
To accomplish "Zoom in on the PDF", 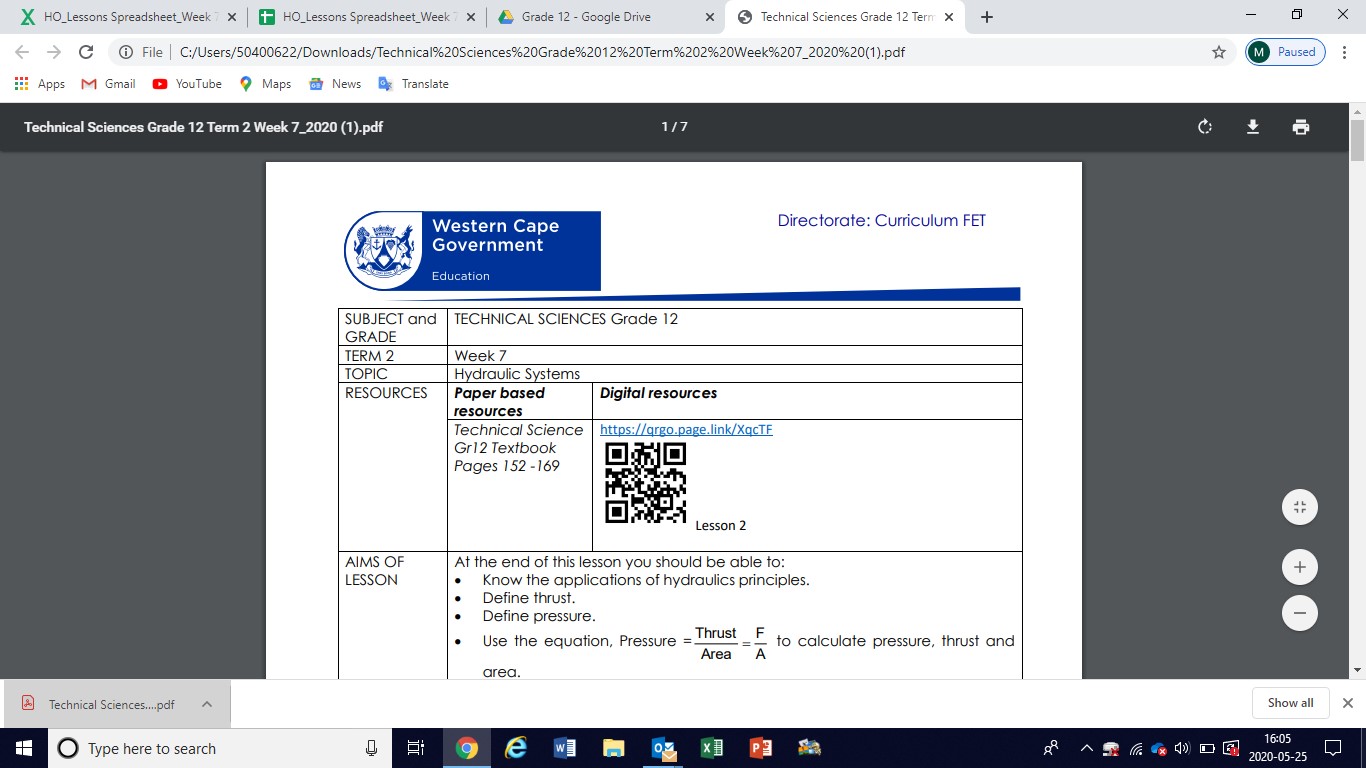I will 1300,567.
